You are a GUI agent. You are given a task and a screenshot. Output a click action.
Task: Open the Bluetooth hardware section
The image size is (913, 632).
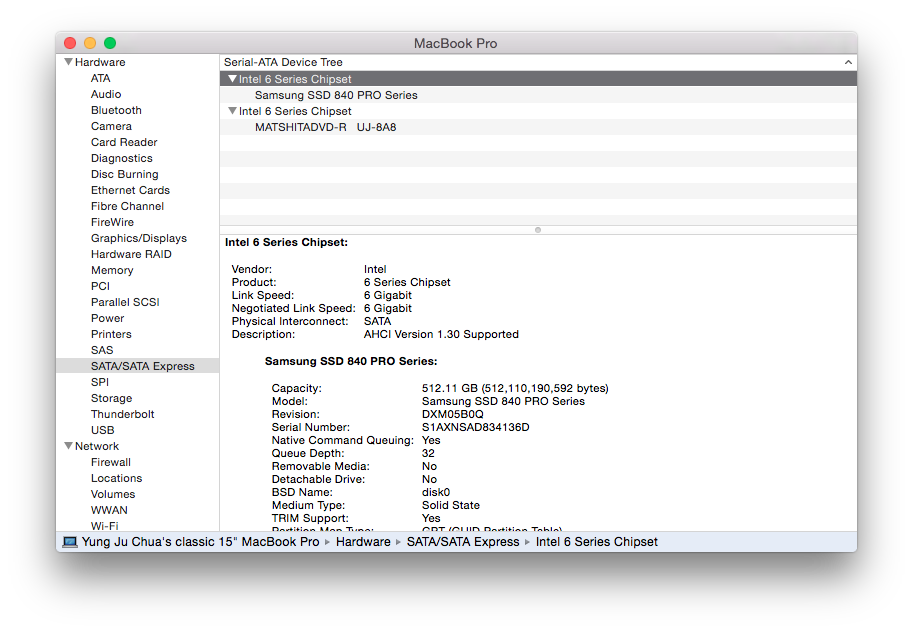coord(116,110)
